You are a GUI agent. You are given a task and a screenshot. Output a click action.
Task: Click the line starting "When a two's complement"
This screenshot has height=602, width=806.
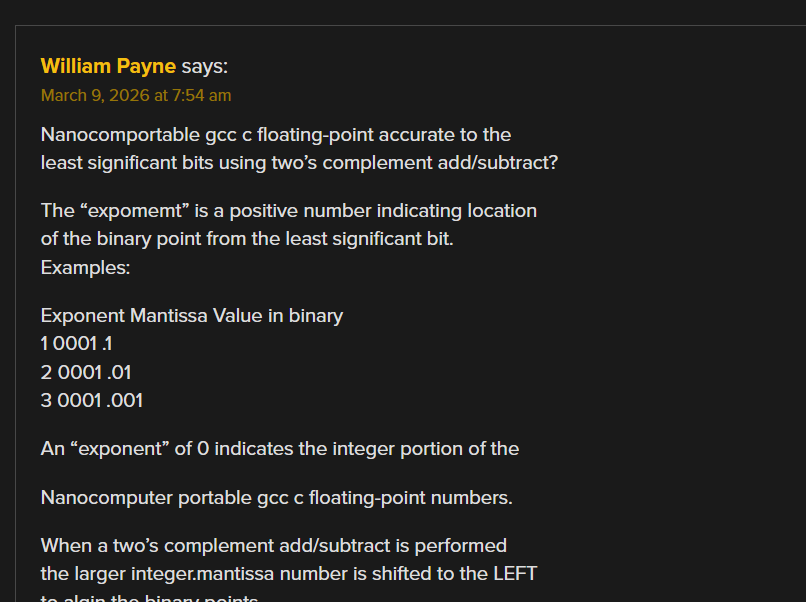pyautogui.click(x=273, y=546)
